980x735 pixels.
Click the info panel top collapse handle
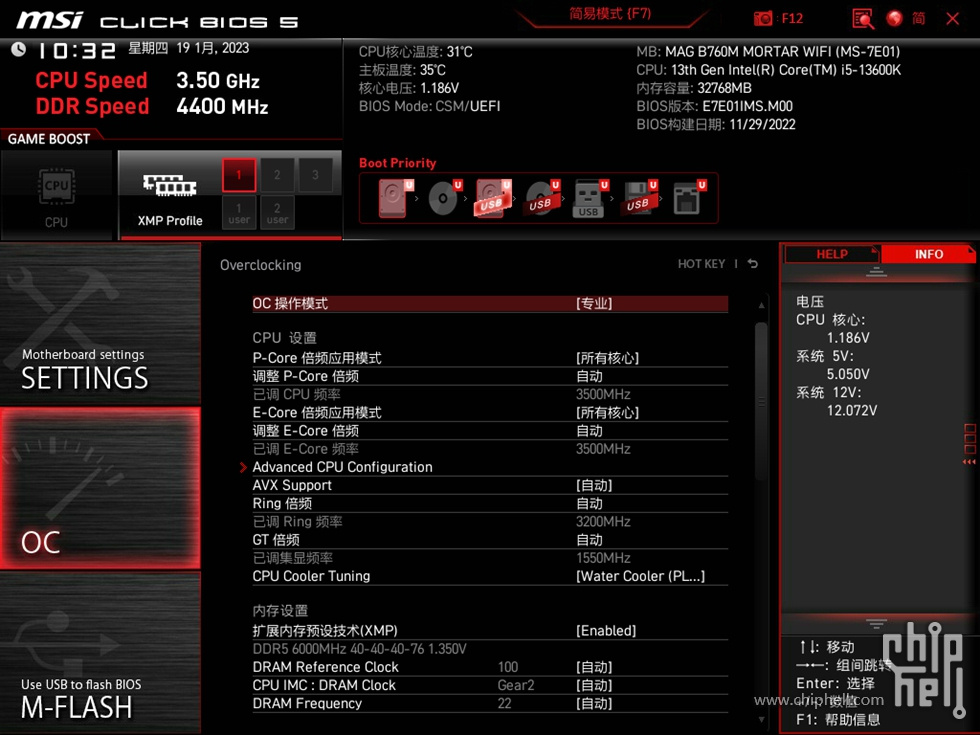[x=876, y=271]
